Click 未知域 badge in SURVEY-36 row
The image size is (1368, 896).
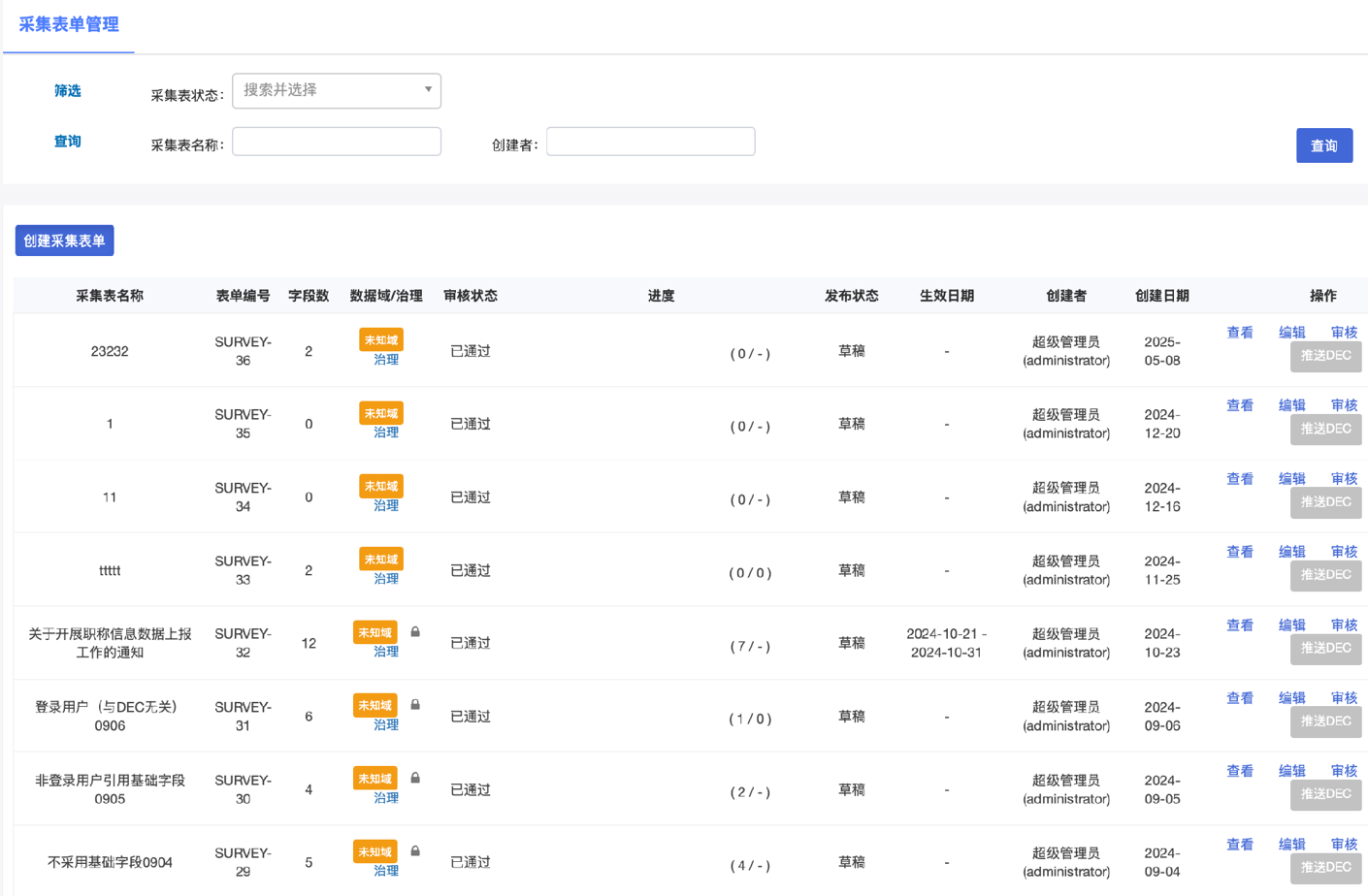coord(381,340)
